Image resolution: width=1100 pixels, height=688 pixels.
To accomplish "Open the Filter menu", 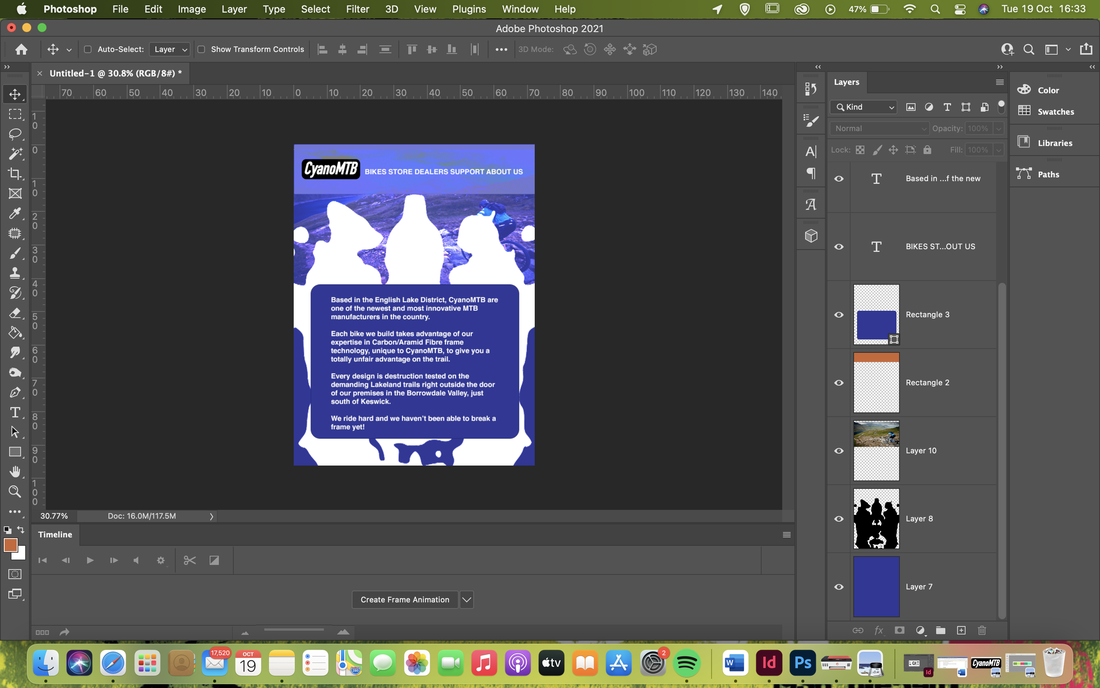I will pyautogui.click(x=357, y=9).
